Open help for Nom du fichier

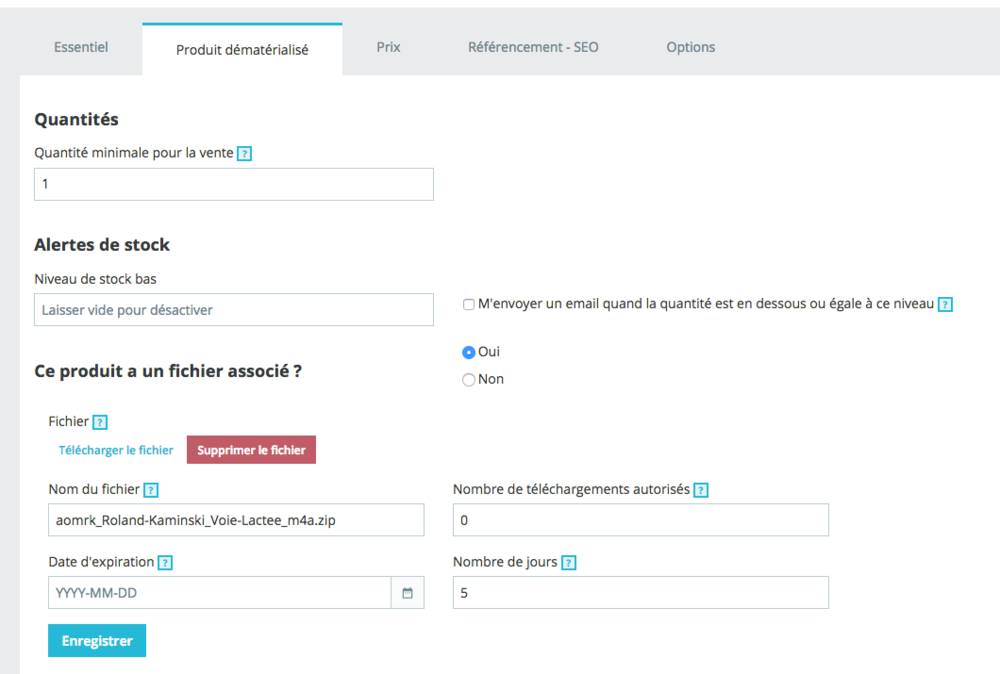150,489
